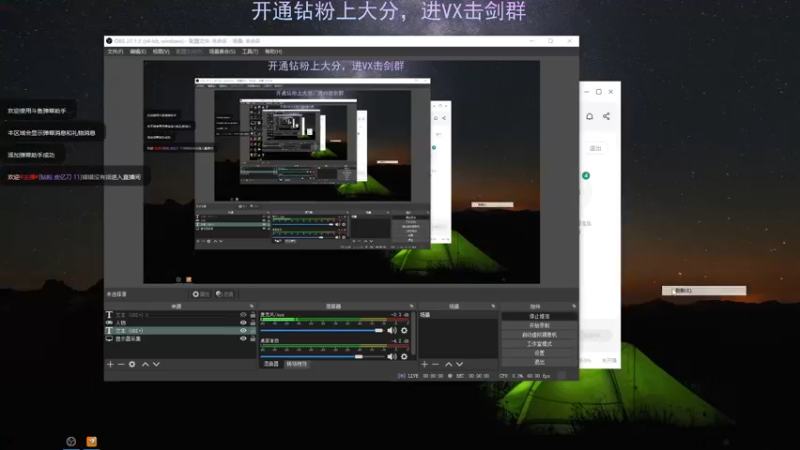
Task: Select the 显示器采集 source row
Action: (x=176, y=338)
